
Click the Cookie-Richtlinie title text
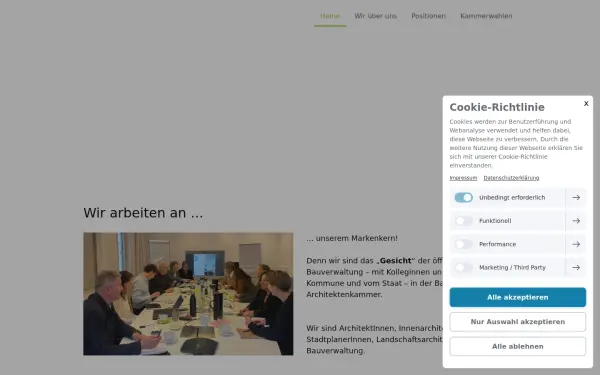point(497,107)
